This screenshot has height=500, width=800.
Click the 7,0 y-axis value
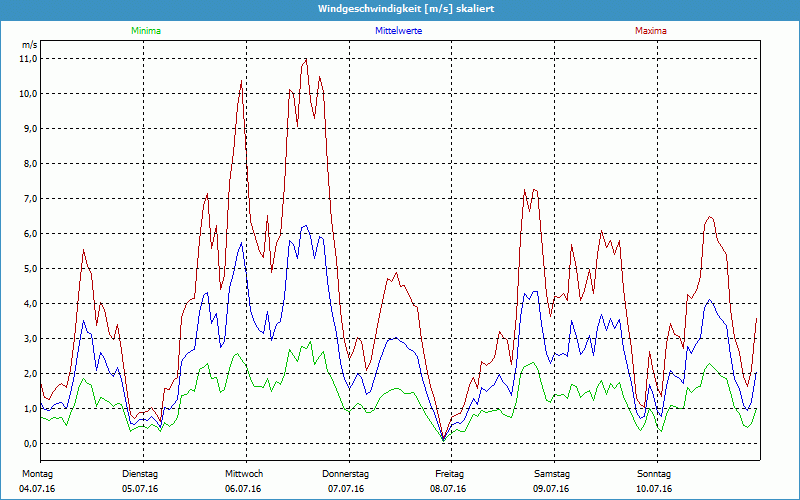coord(31,198)
